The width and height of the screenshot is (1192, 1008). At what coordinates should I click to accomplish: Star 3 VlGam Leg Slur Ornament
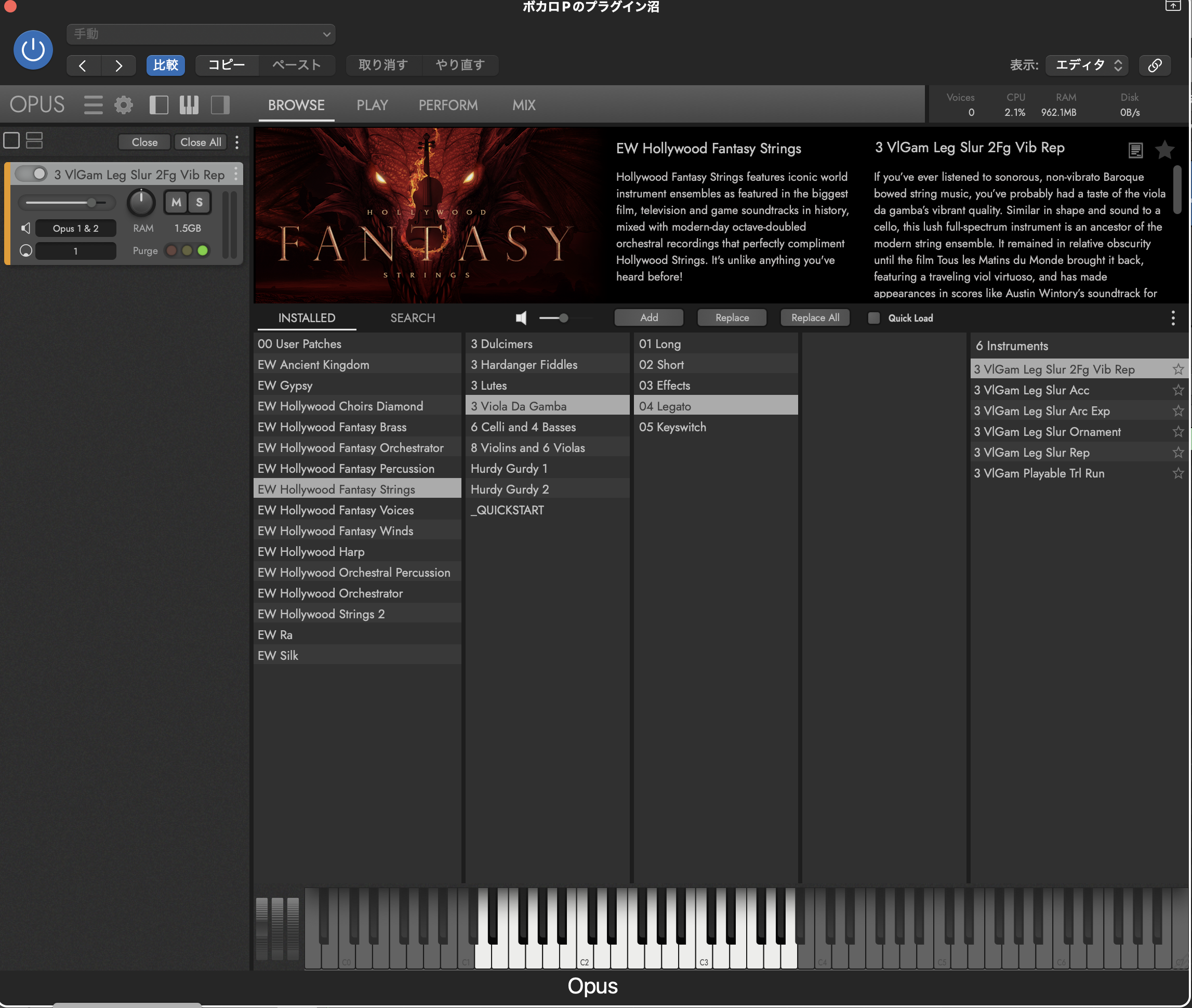point(1178,431)
